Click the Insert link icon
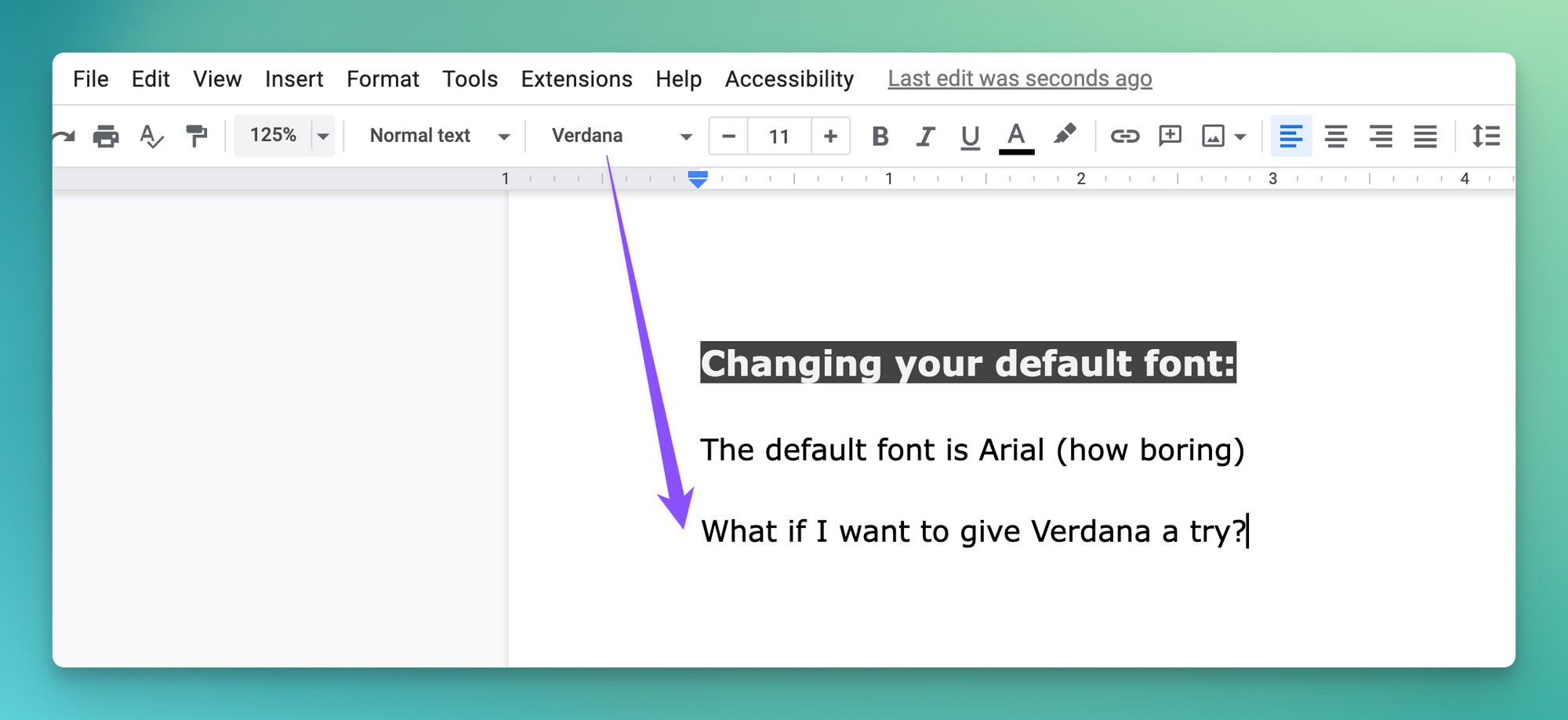1568x720 pixels. [x=1124, y=136]
